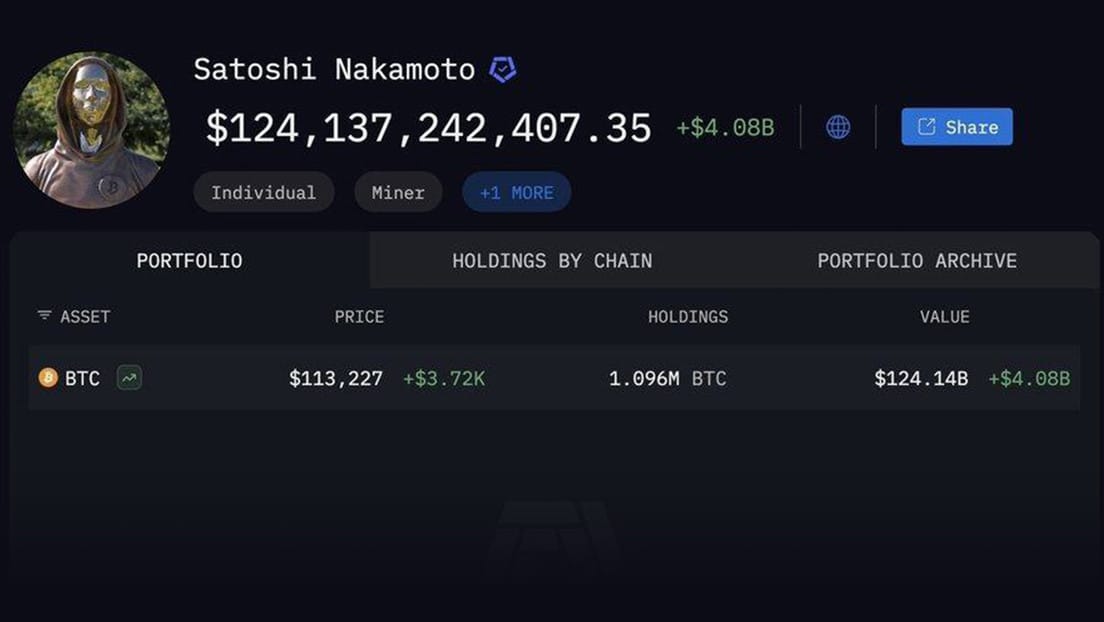The image size is (1104, 622).
Task: Select the Individual tag
Action: coord(263,193)
